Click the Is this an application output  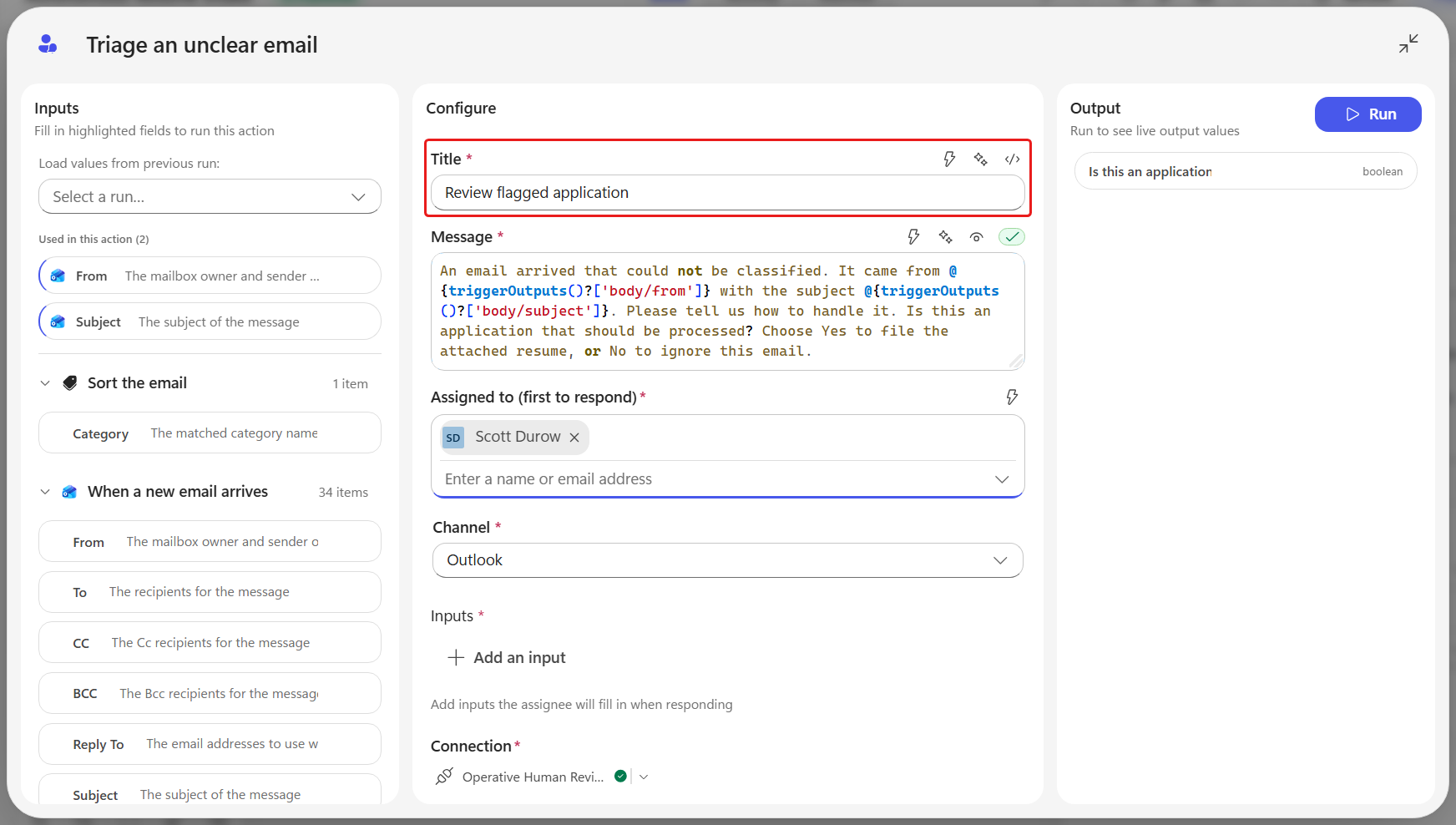(1246, 171)
